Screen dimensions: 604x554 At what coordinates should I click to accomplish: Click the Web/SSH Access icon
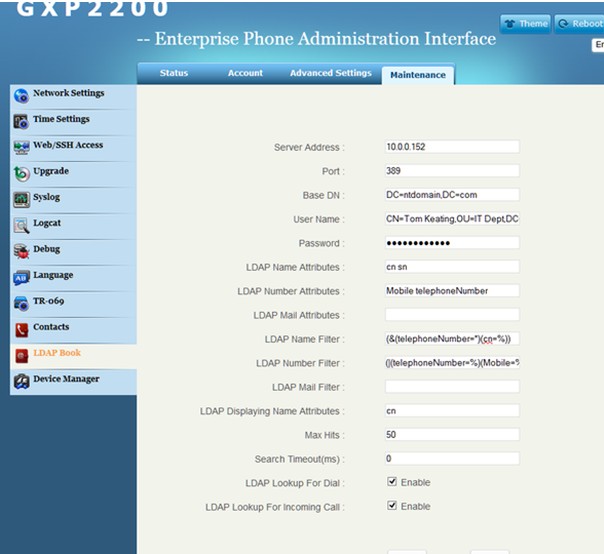click(x=22, y=148)
